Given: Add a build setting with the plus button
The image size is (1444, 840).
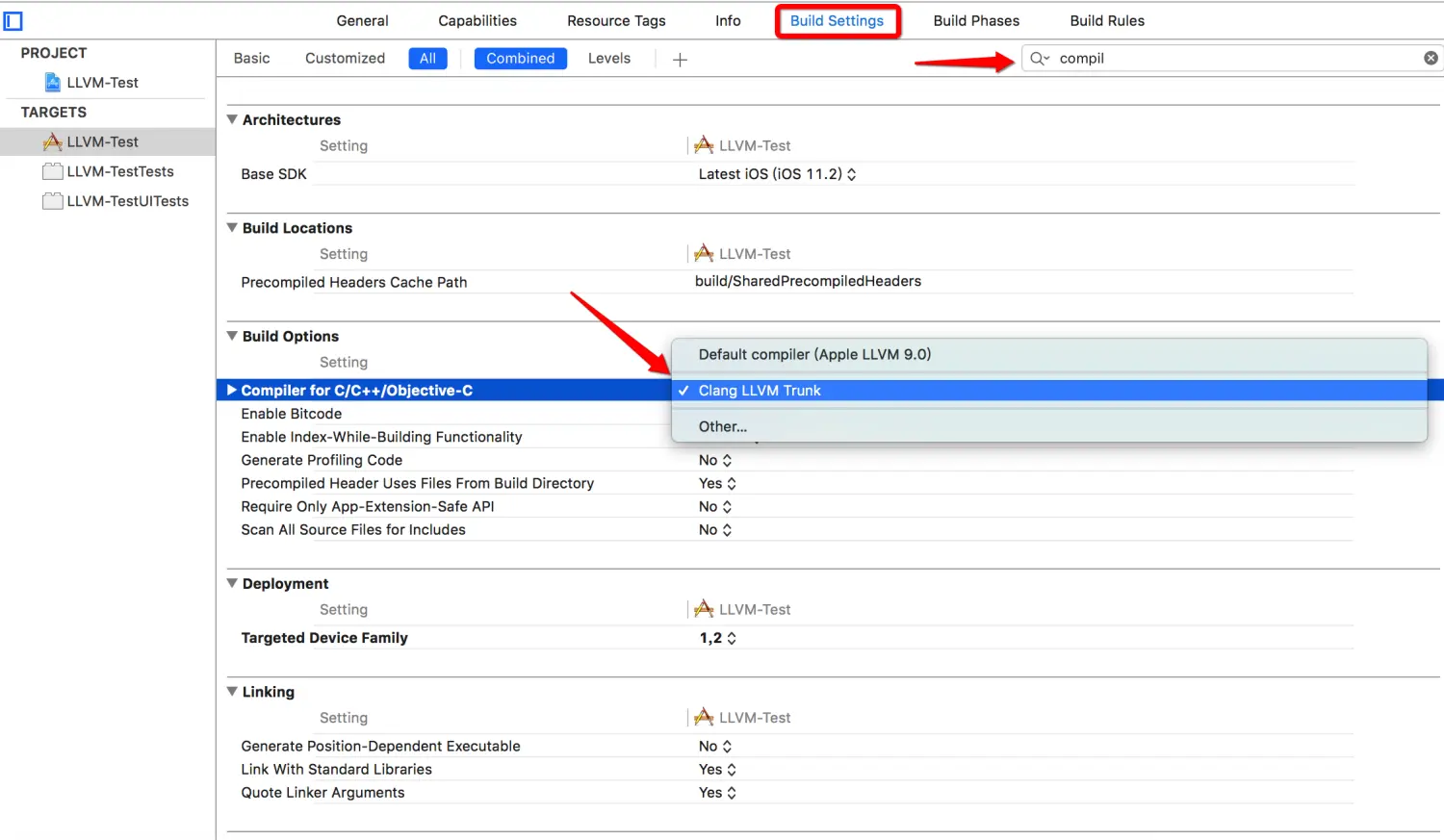Looking at the screenshot, I should coord(680,60).
